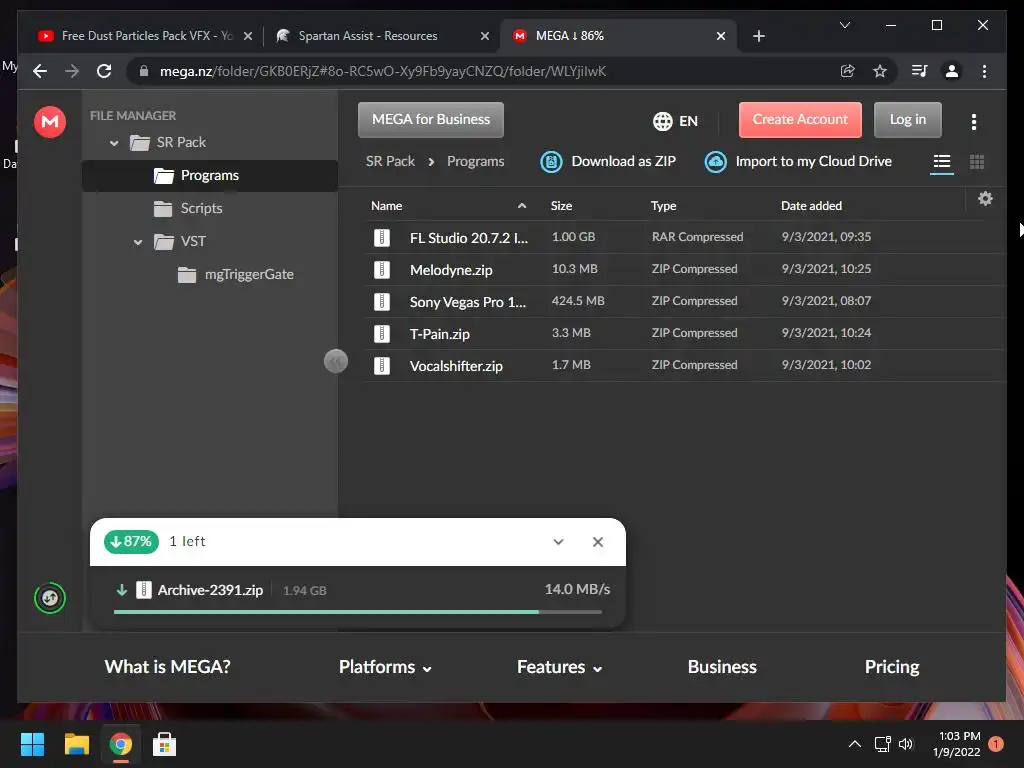Click the MEGA for Business button

click(x=431, y=120)
